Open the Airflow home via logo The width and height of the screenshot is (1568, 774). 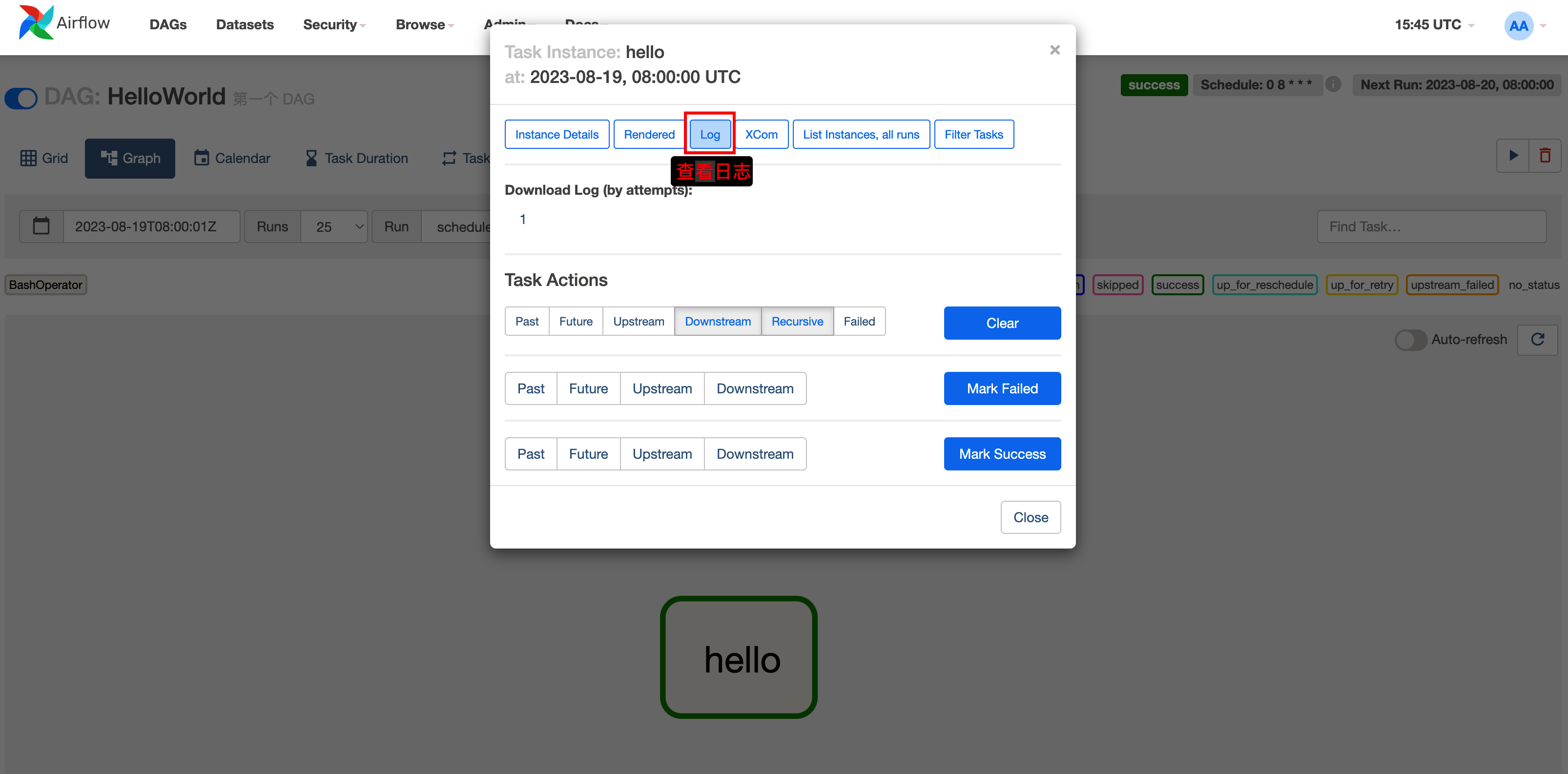[x=63, y=24]
